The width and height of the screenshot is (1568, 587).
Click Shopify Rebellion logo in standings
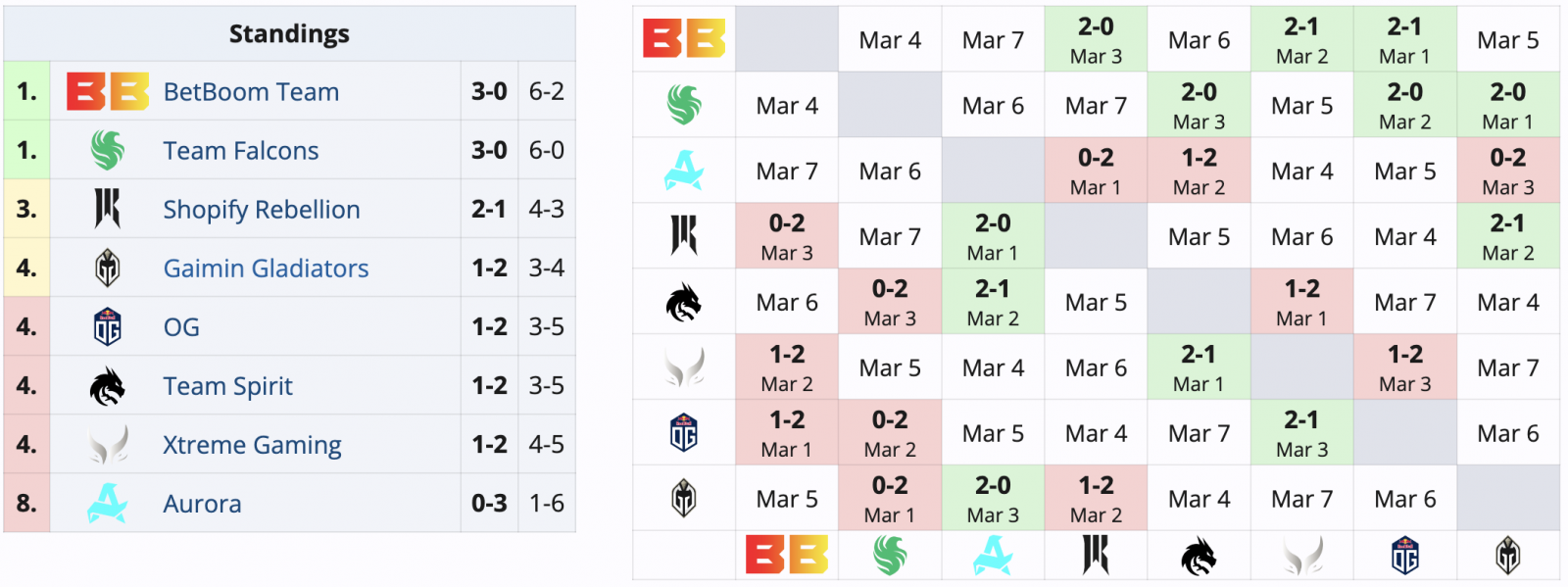point(108,209)
